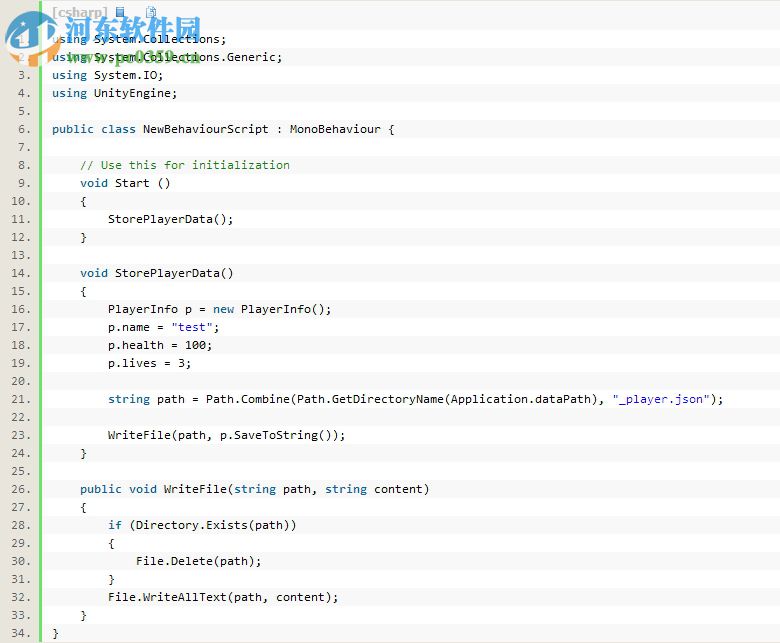Click the string literal "test" on line 17
Viewport: 780px width, 643px height.
pos(192,327)
